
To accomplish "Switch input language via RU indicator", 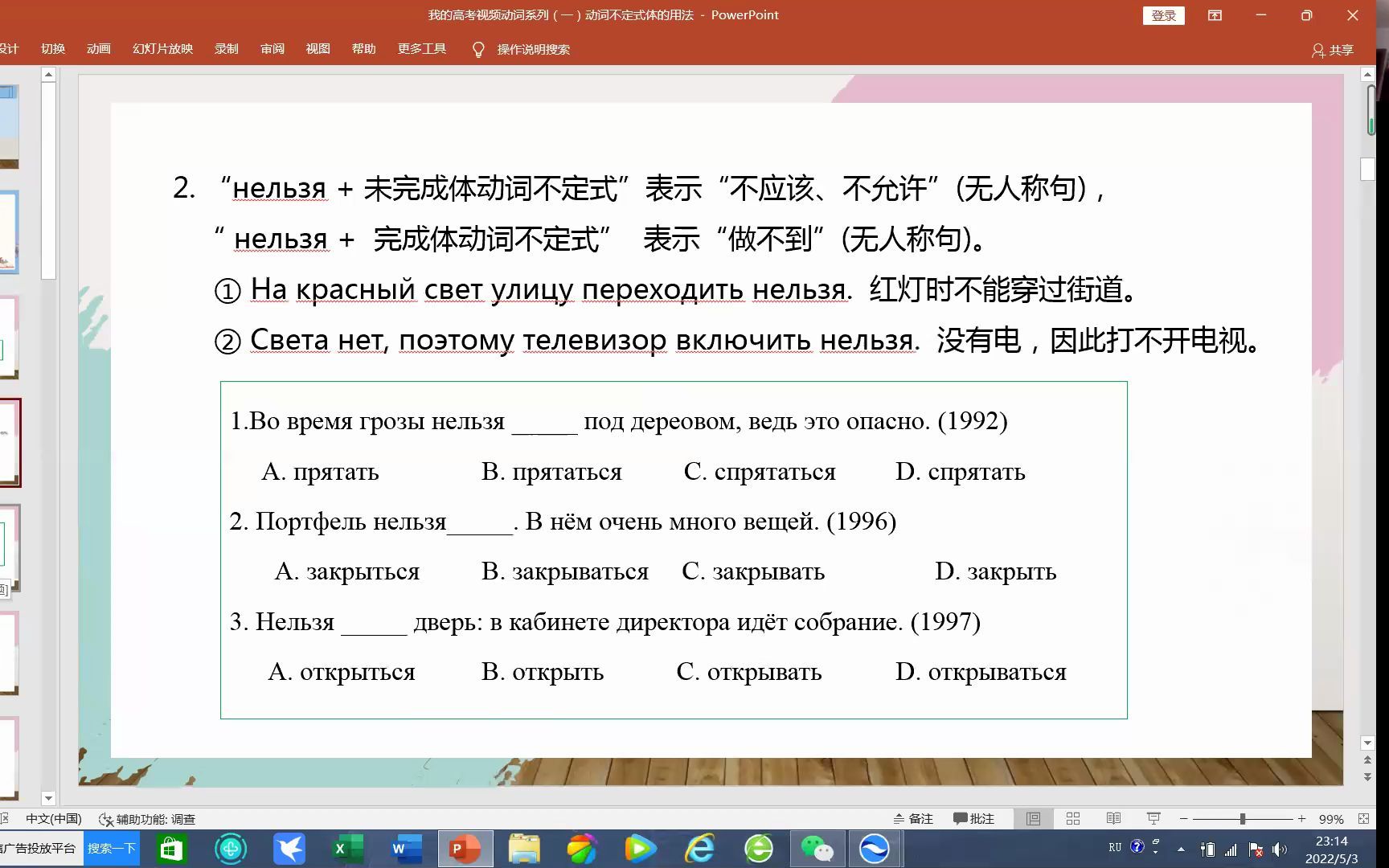I will (x=1114, y=848).
